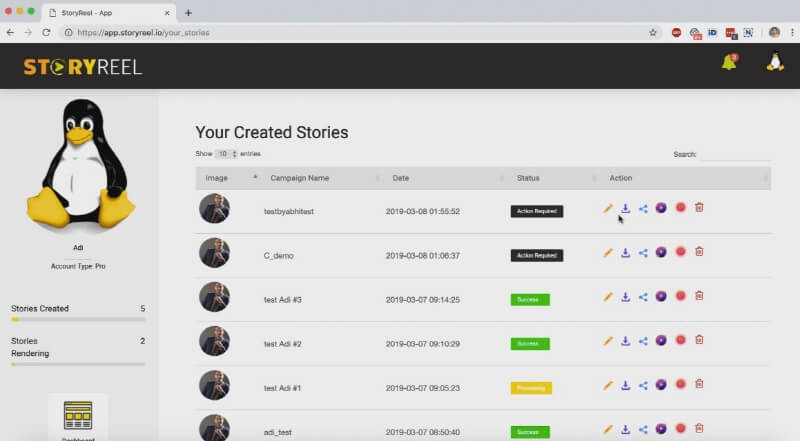Click the Action Required badge for testbyabhitest
This screenshot has height=441, width=800.
[537, 211]
